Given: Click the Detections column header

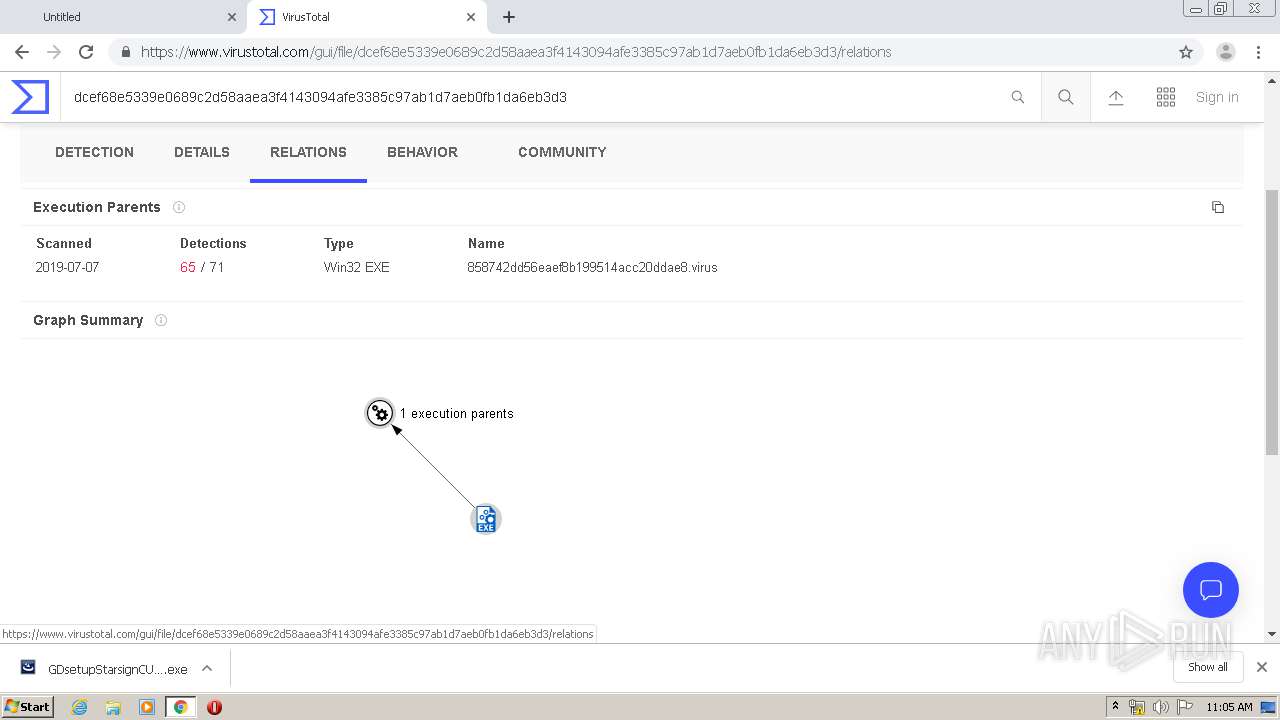Looking at the screenshot, I should pyautogui.click(x=213, y=243).
